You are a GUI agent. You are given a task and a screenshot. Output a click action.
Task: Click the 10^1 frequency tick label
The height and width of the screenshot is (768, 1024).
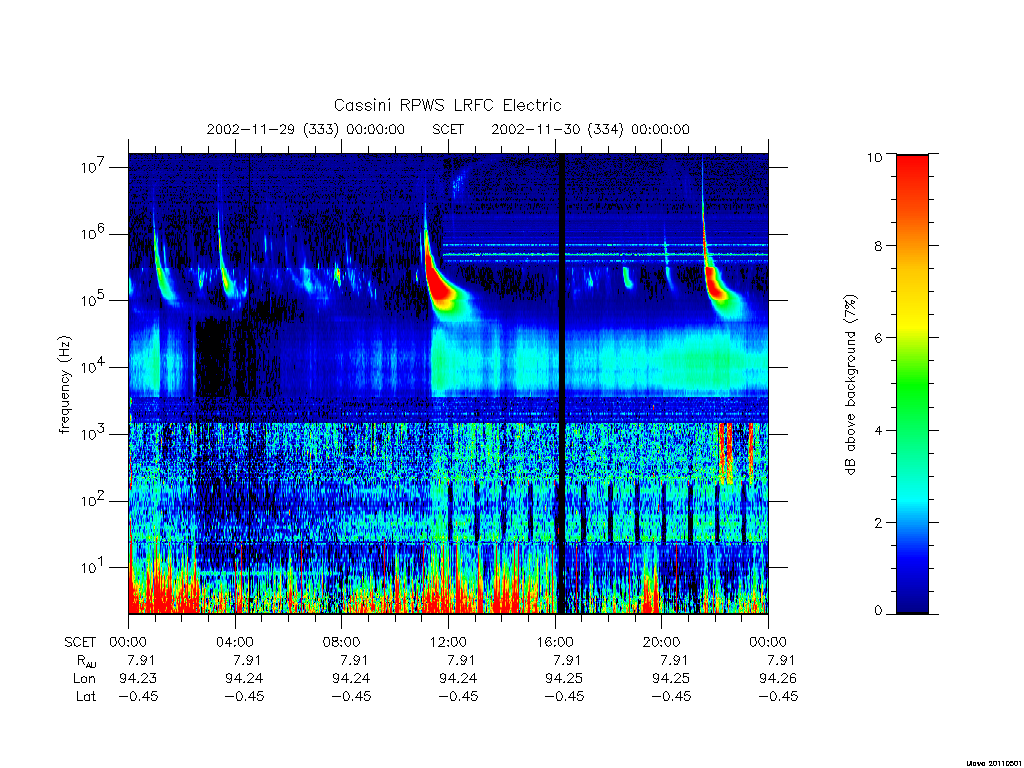[x=94, y=566]
